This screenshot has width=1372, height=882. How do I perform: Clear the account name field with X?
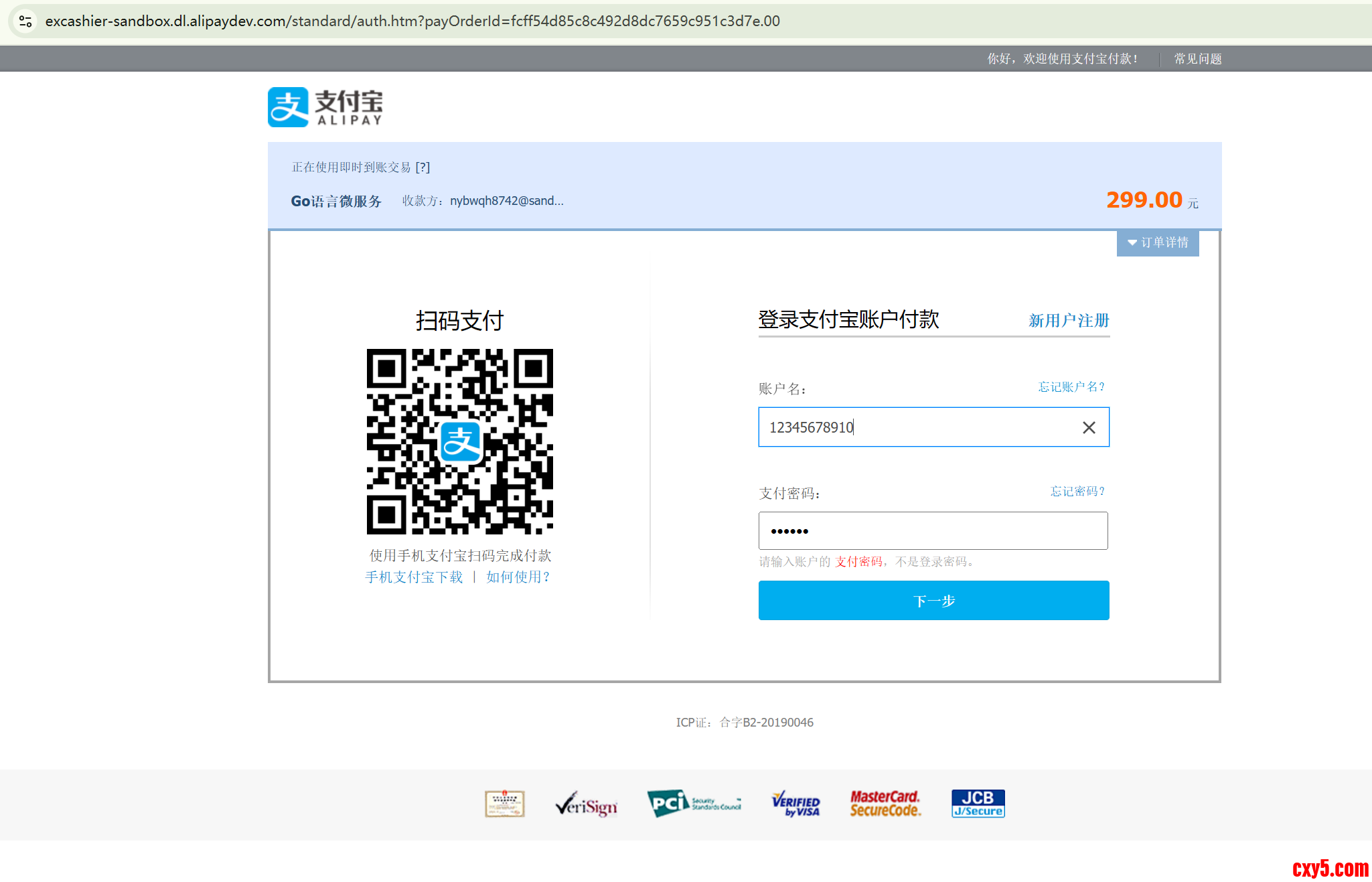pyautogui.click(x=1089, y=427)
